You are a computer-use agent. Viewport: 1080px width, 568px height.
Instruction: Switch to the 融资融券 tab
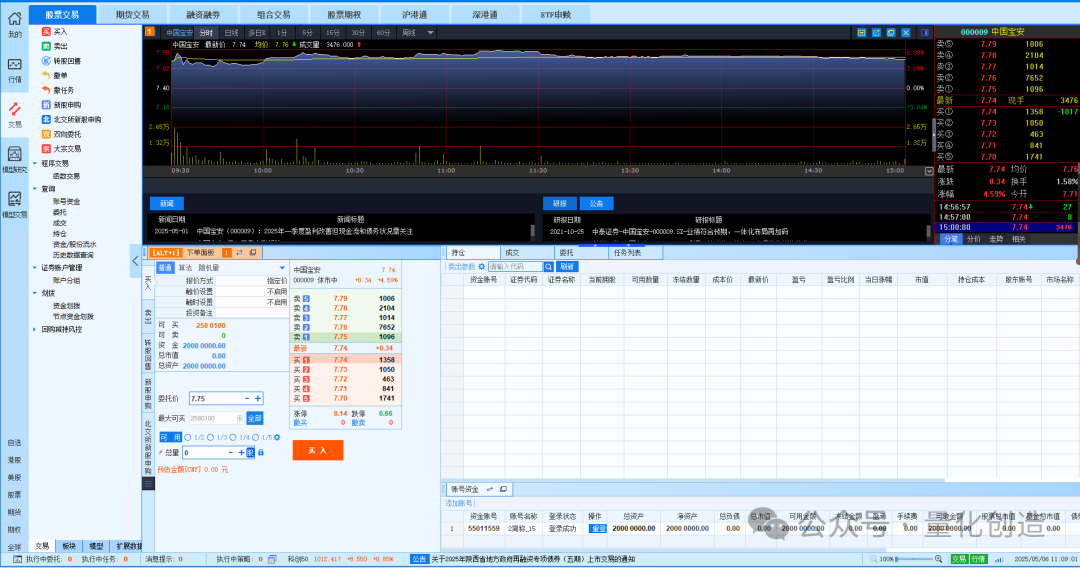tap(203, 14)
